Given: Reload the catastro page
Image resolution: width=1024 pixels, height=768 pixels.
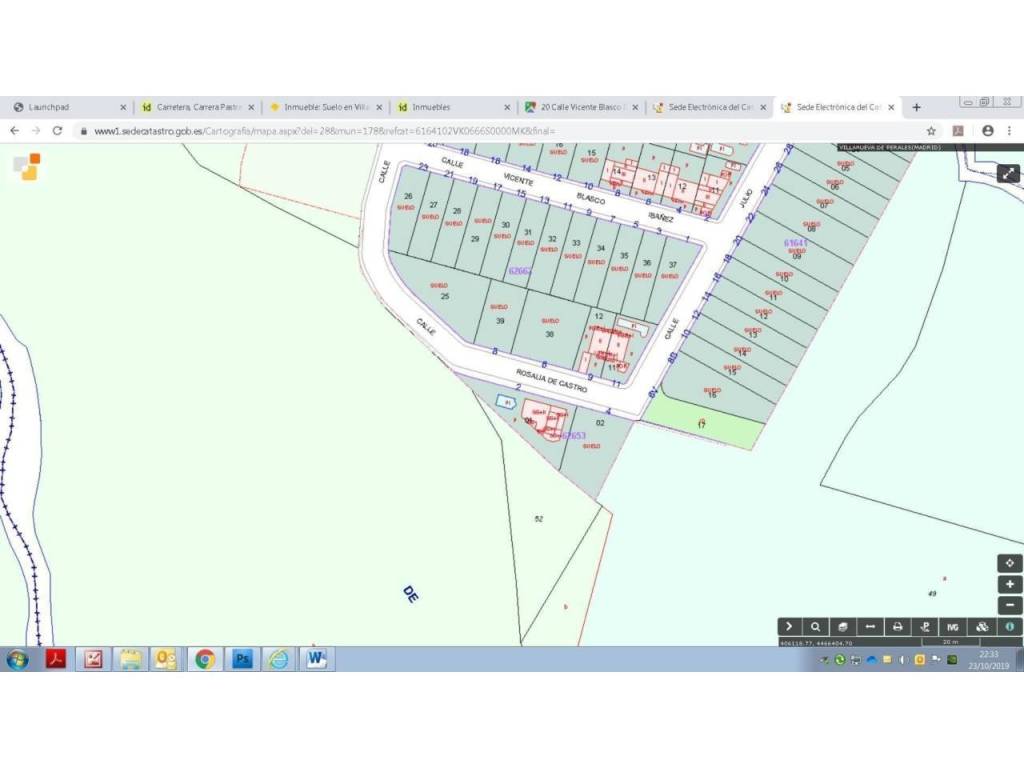Looking at the screenshot, I should click(58, 131).
